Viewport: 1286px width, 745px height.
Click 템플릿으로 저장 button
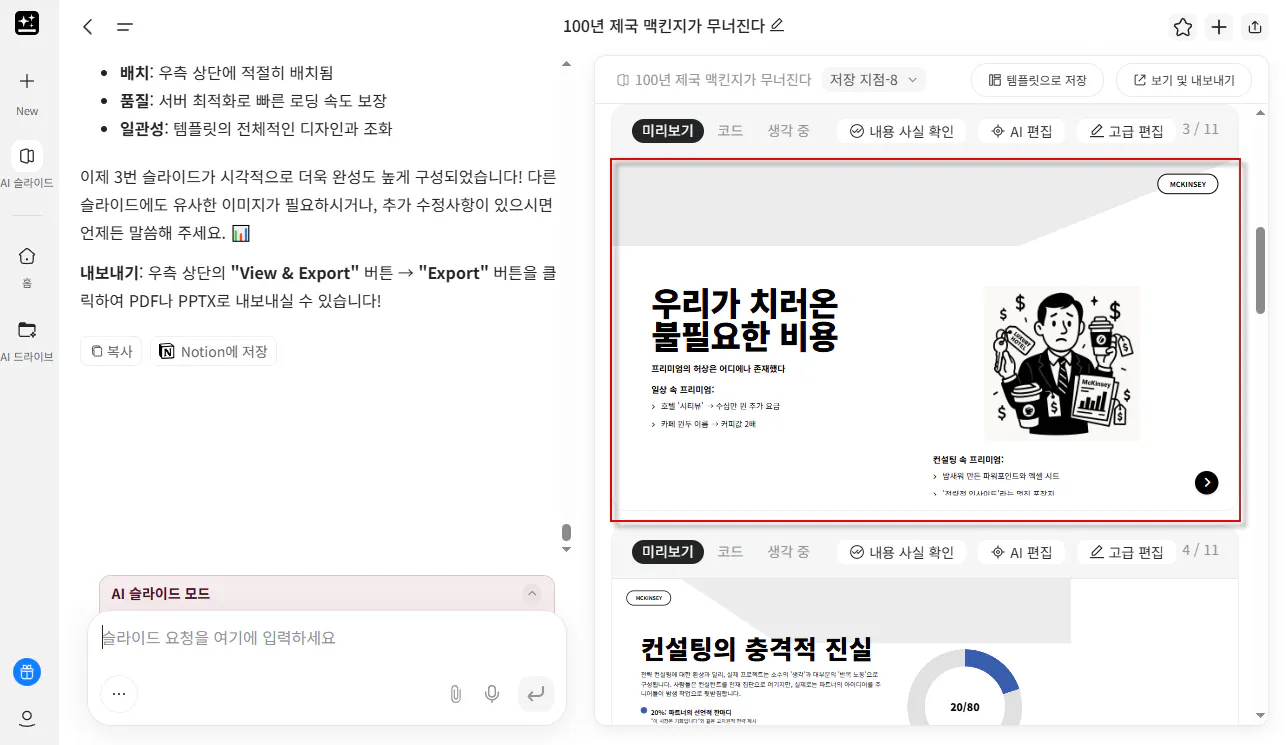(x=1037, y=80)
